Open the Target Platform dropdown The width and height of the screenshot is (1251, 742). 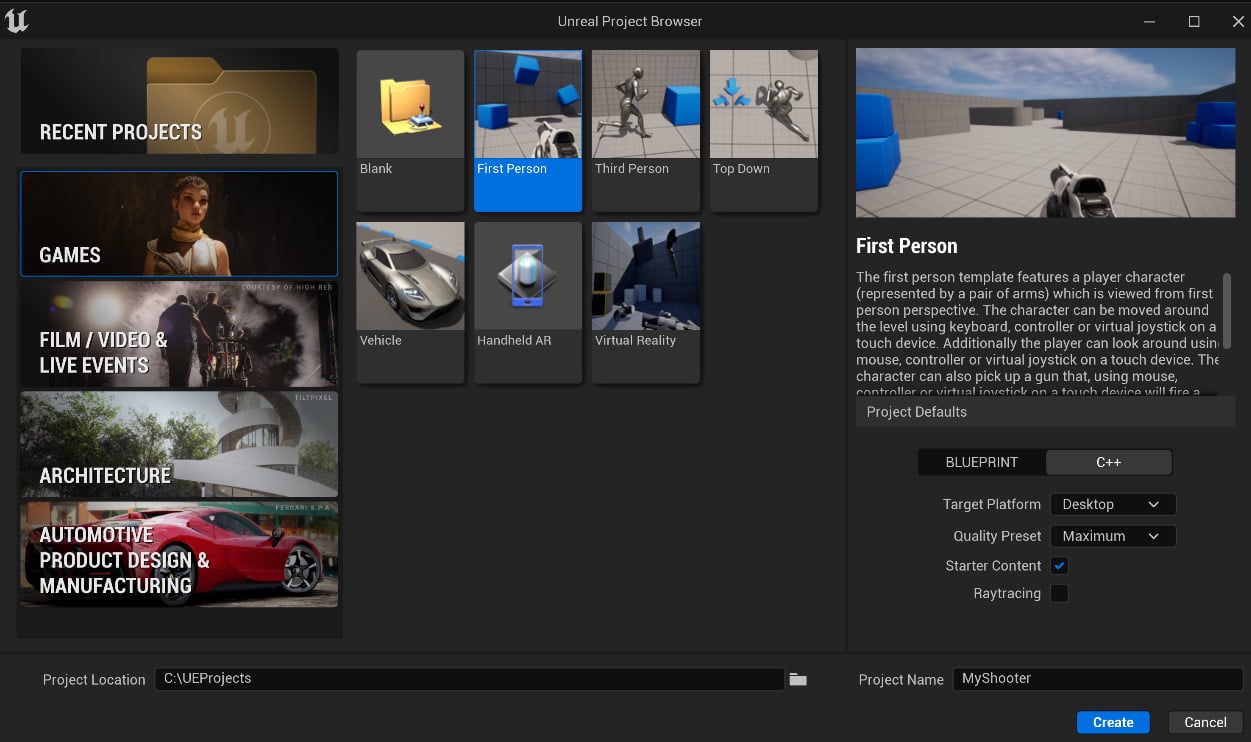pos(1113,505)
